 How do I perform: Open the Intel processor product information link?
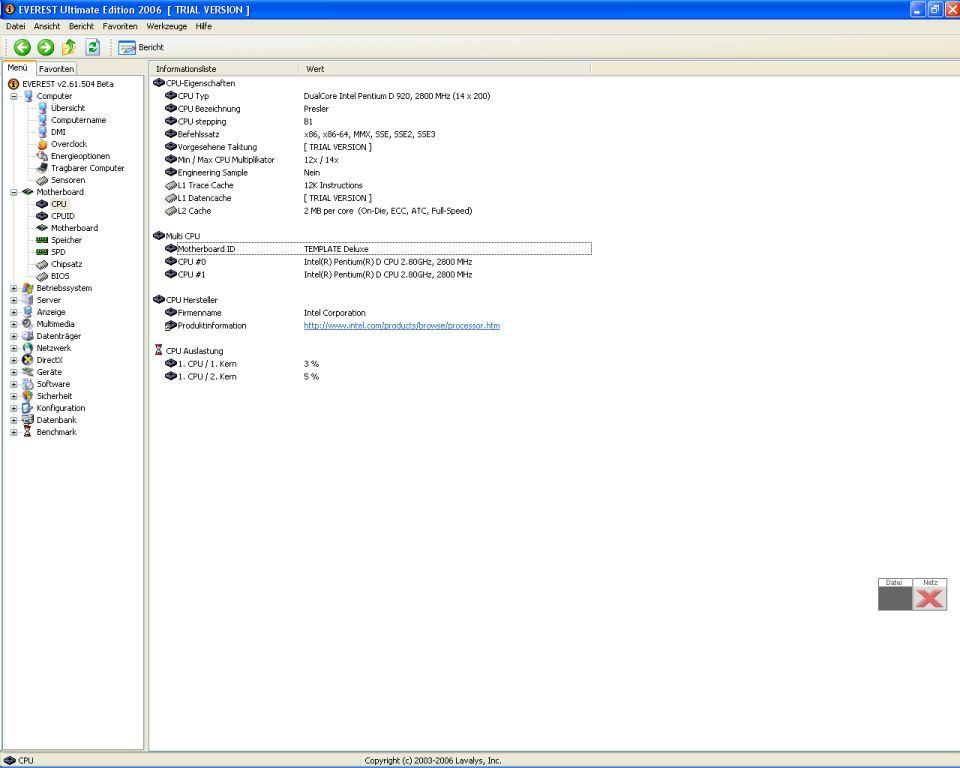point(402,326)
